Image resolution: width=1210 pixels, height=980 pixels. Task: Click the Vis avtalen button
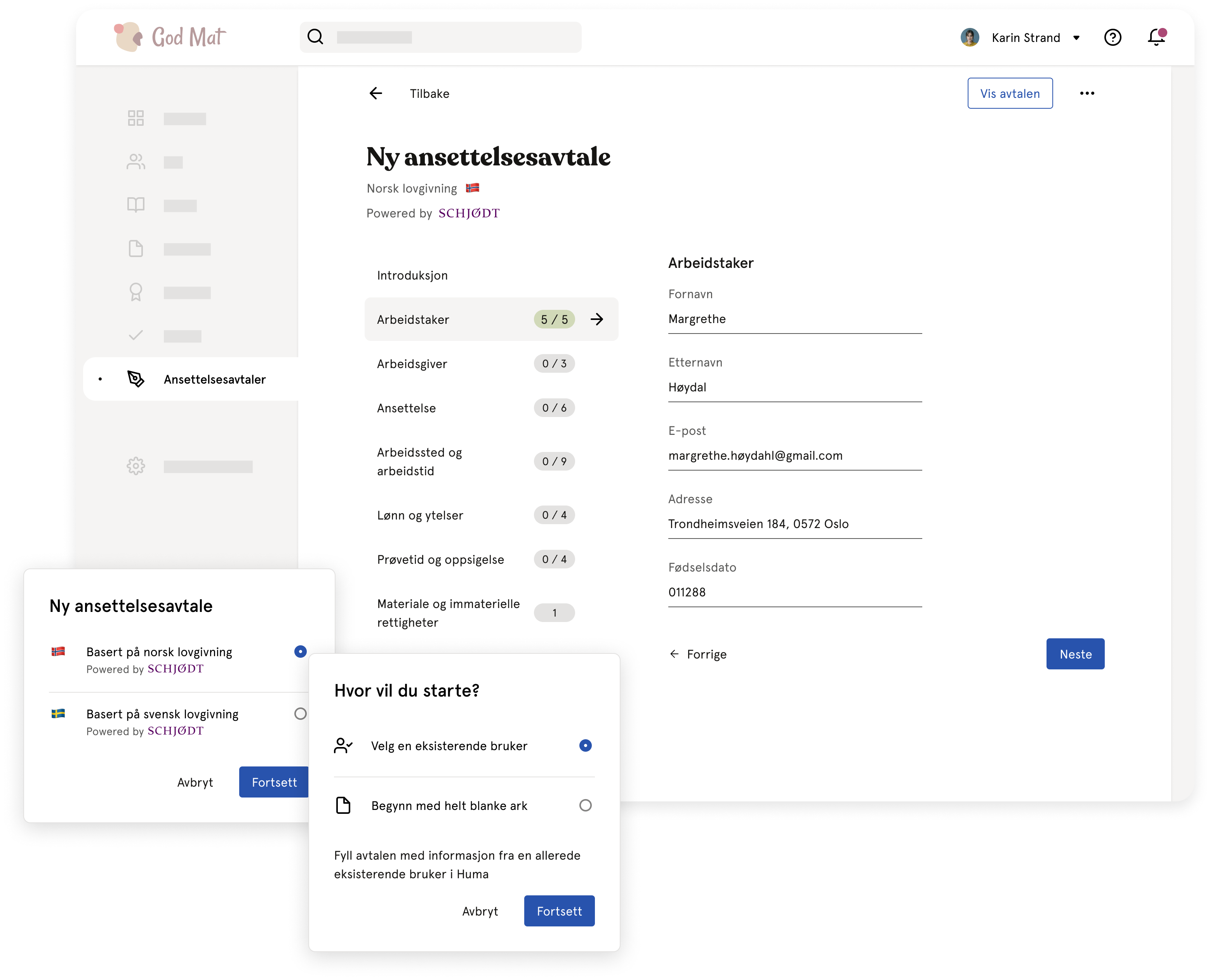click(x=1010, y=93)
